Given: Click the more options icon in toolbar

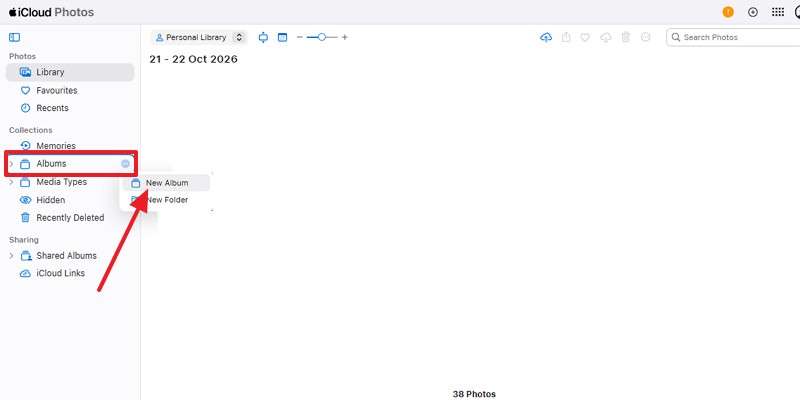Looking at the screenshot, I should [x=645, y=37].
